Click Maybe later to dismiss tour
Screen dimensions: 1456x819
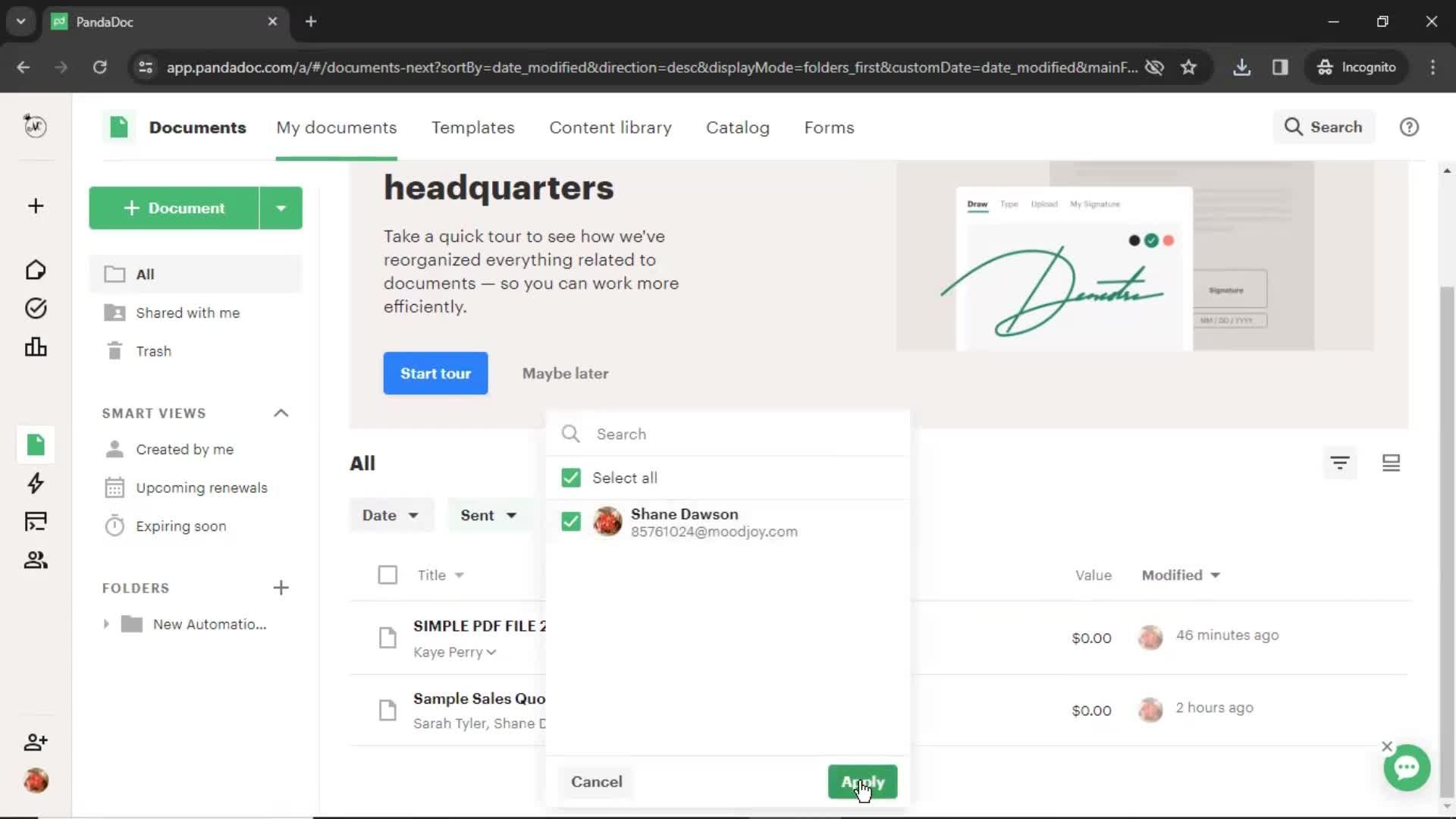(x=565, y=373)
